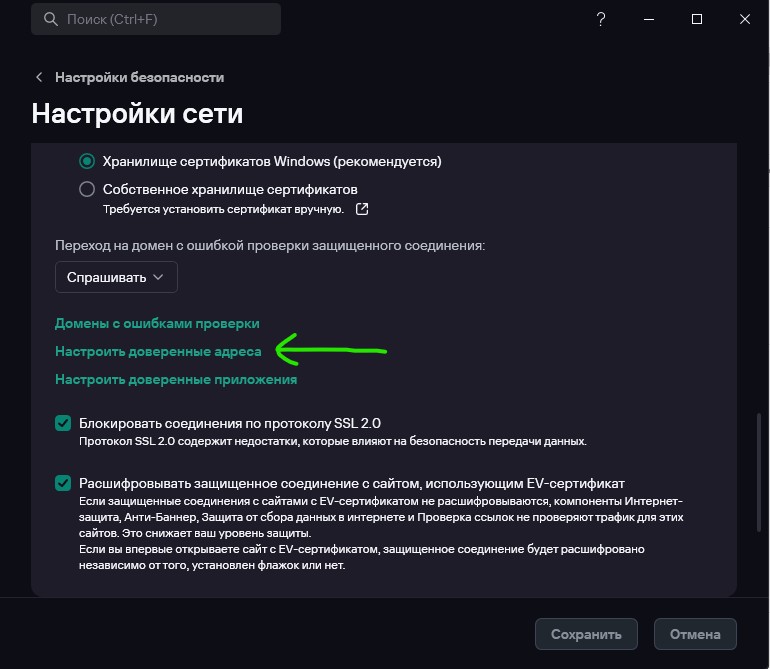Click the external link icon for manual certificate
The image size is (770, 669).
pyautogui.click(x=362, y=209)
